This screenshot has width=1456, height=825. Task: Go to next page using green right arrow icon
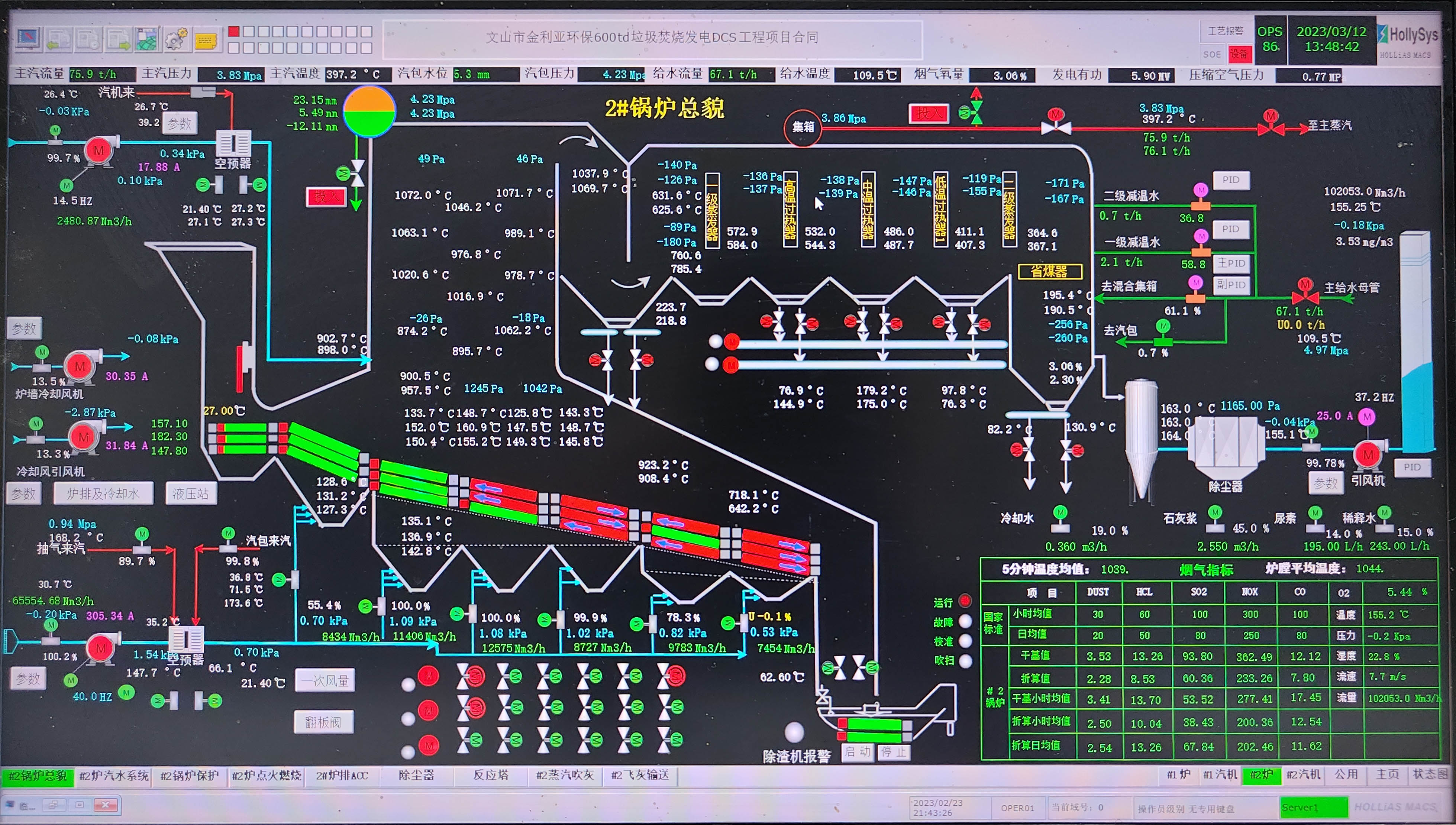(x=117, y=40)
